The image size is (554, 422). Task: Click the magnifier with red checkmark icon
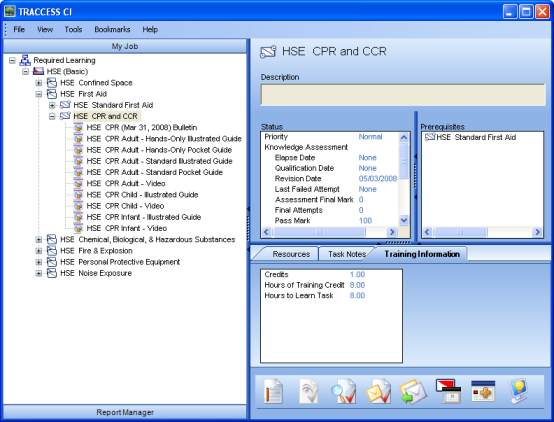343,391
